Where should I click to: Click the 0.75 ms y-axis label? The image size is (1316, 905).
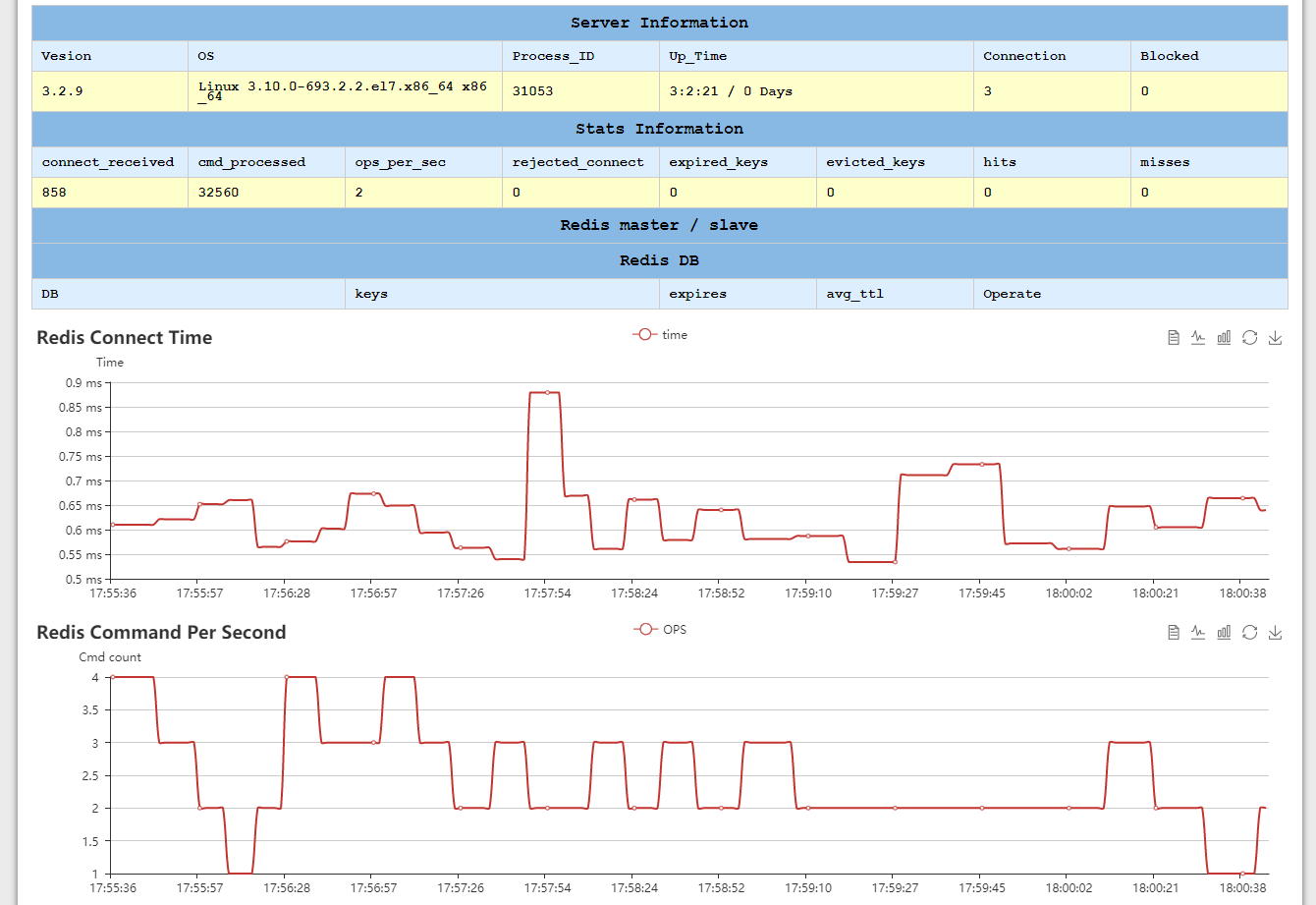click(x=81, y=457)
